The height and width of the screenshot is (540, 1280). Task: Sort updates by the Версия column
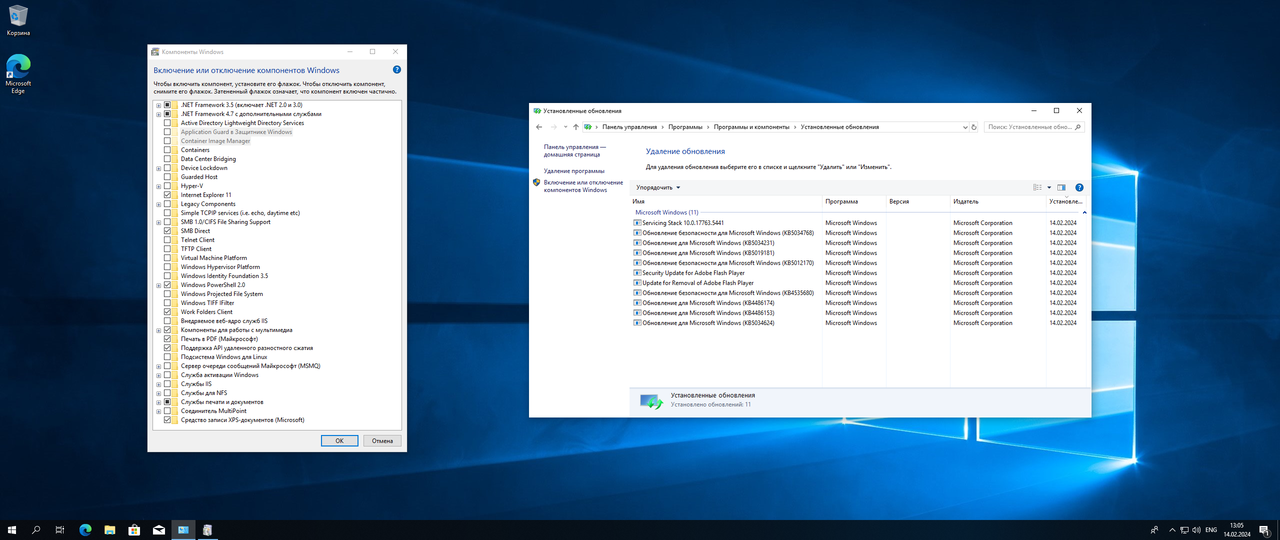(x=918, y=201)
